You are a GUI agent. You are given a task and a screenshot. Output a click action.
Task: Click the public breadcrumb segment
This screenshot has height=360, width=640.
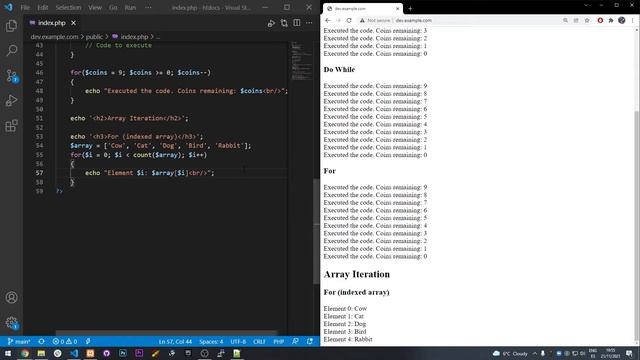point(94,36)
